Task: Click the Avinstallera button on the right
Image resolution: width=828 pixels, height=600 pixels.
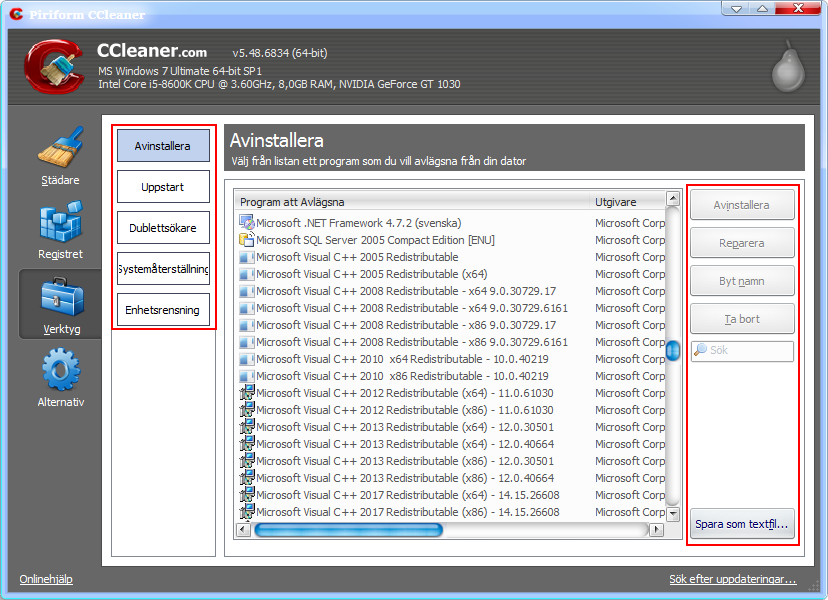Action: coord(742,205)
